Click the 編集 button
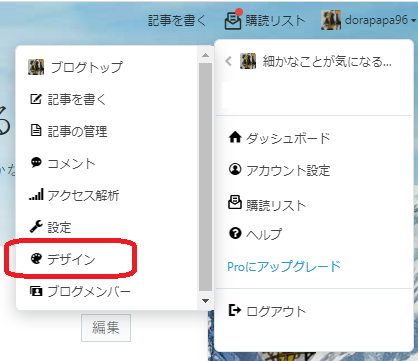Image resolution: width=418 pixels, height=361 pixels. pos(106,328)
